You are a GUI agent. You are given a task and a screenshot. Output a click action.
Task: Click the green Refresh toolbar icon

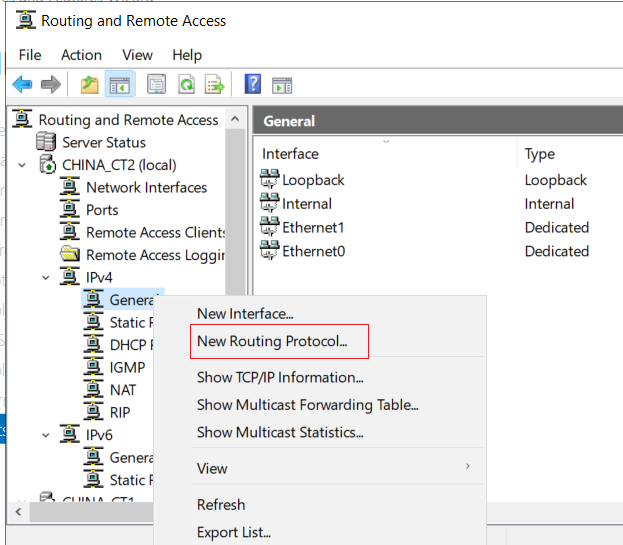[x=186, y=85]
